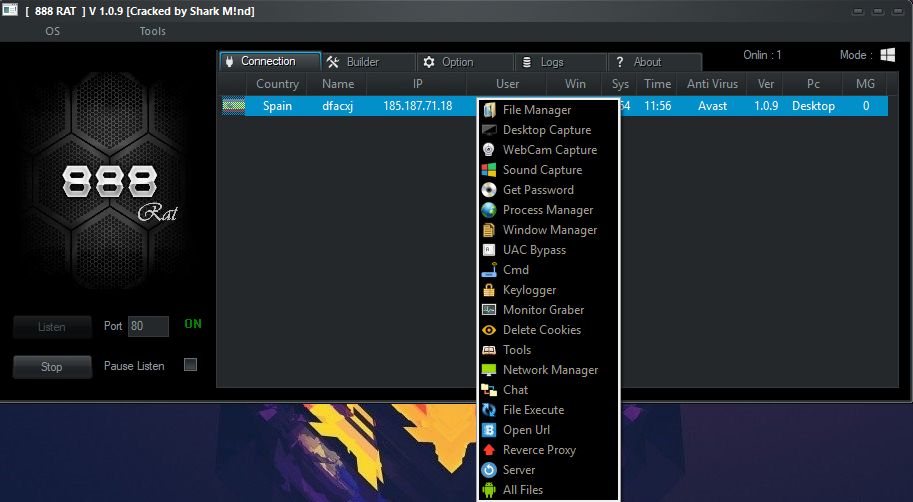This screenshot has height=502, width=913.
Task: Click the flag icon in the Spain row
Action: coord(233,106)
